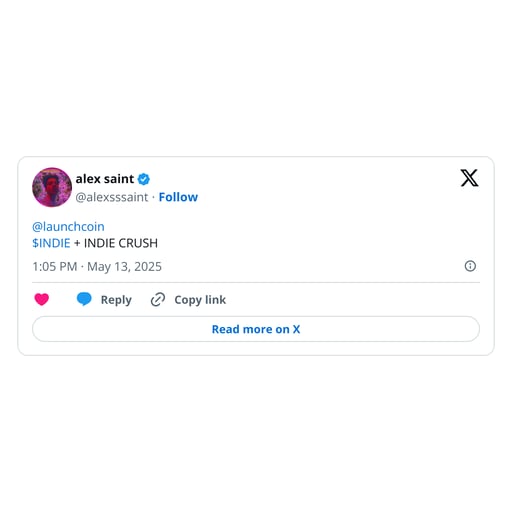The image size is (512, 512).
Task: Like the tweet with the pink heart
Action: click(42, 299)
